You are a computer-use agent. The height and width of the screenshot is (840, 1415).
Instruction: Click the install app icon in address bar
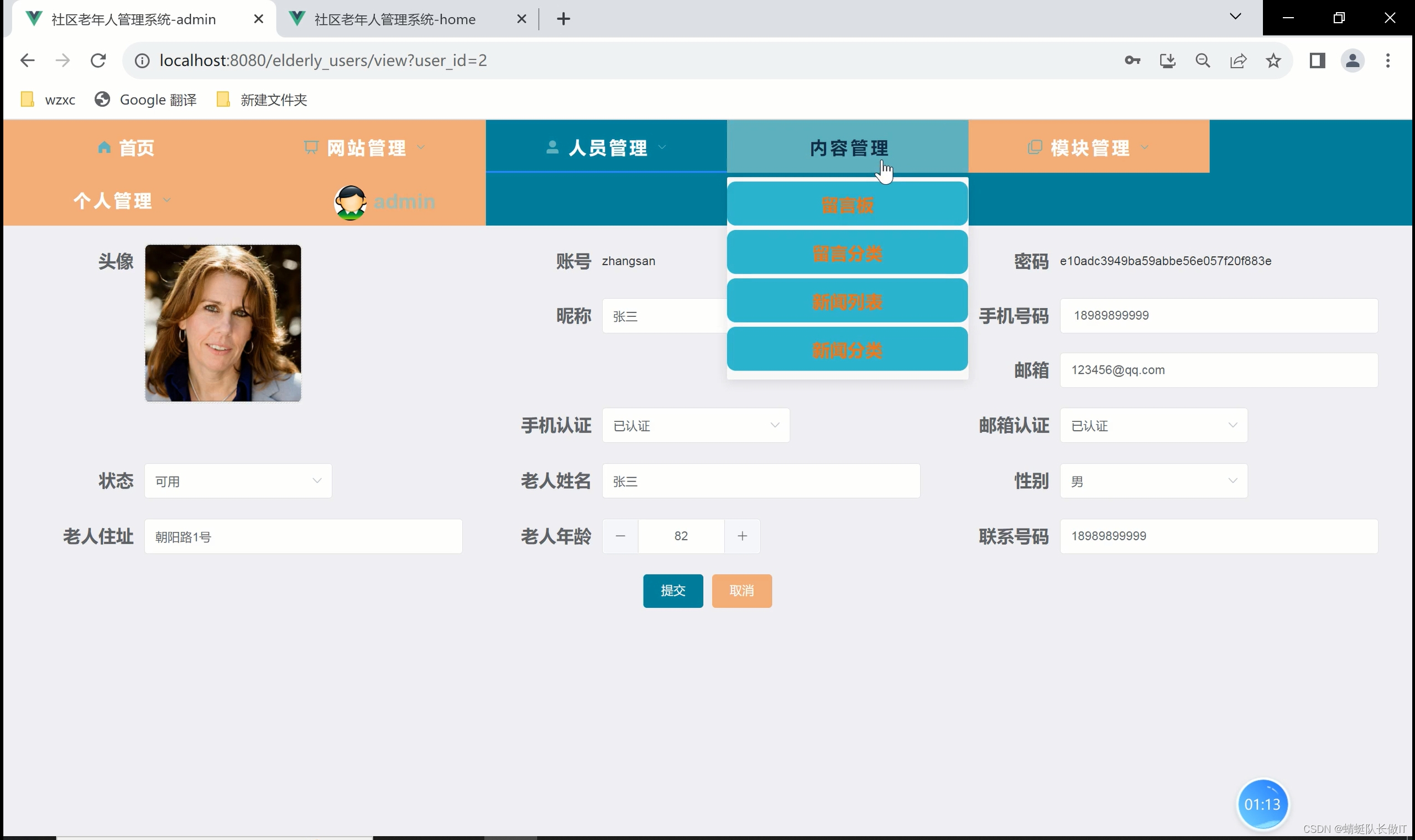1167,61
